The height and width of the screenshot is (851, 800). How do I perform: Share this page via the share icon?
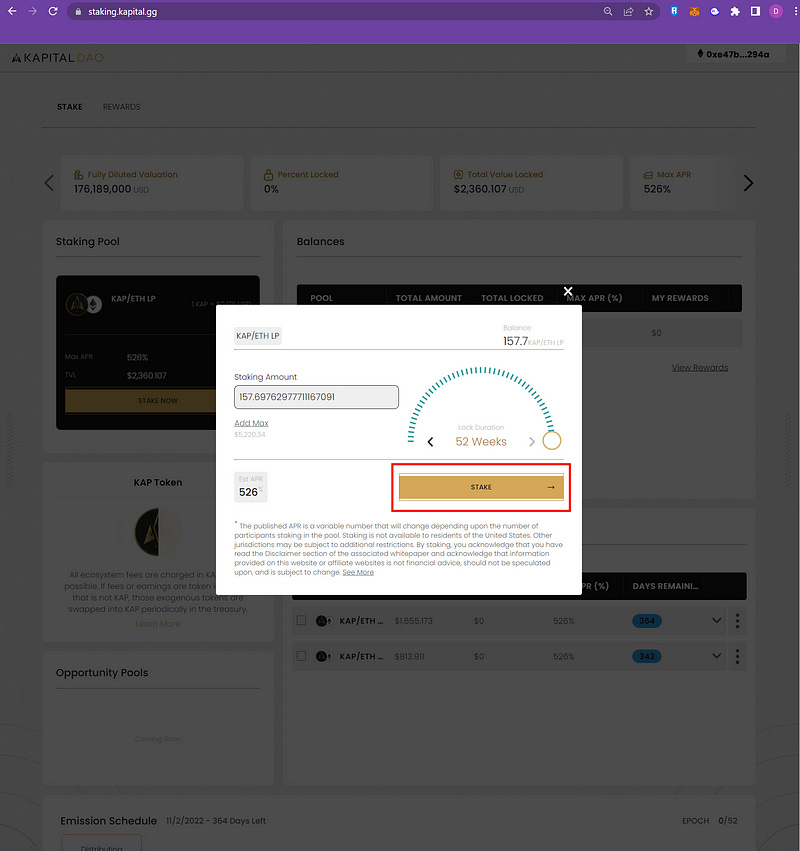coord(628,11)
